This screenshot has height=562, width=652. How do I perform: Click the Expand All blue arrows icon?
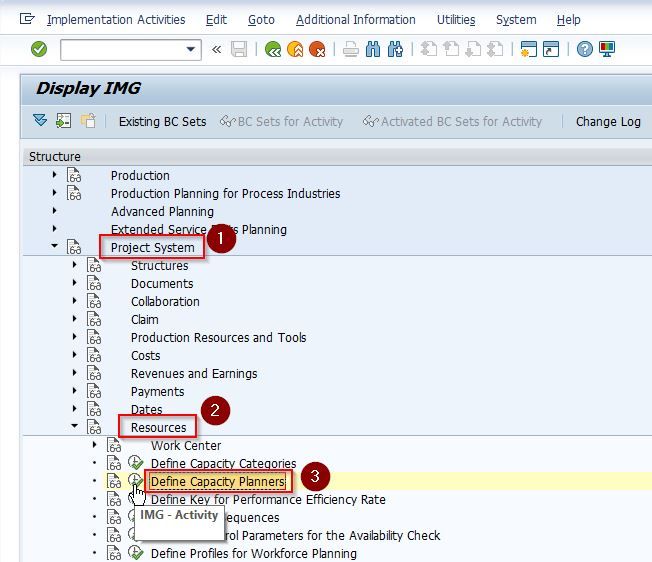pyautogui.click(x=40, y=121)
